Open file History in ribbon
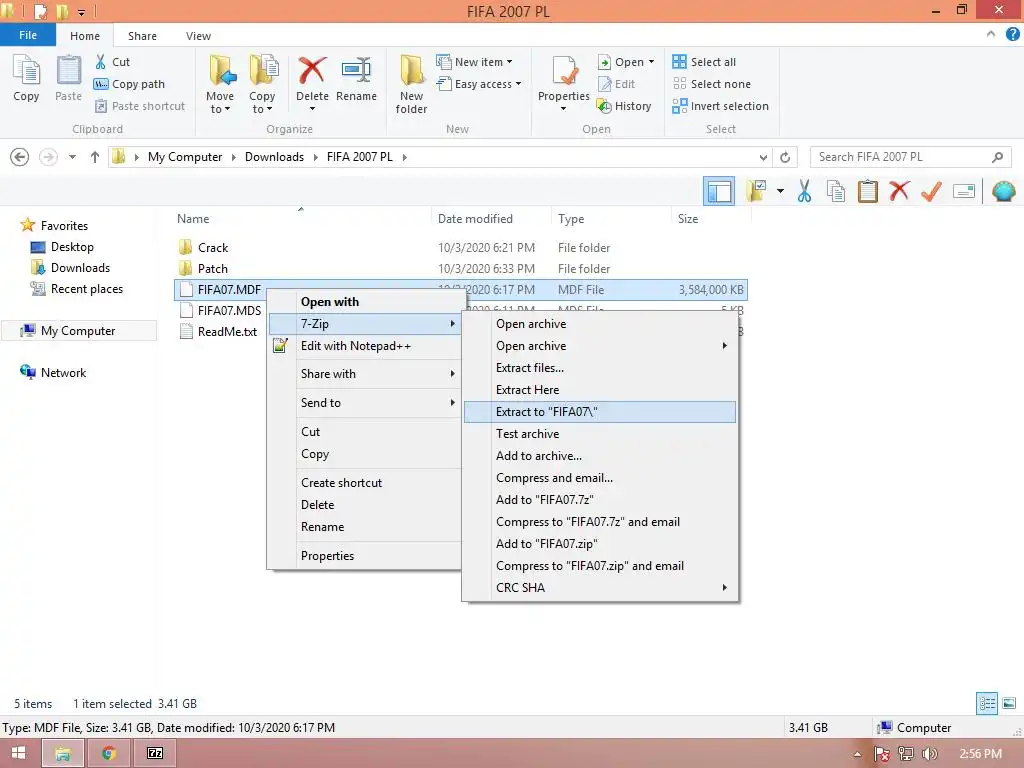The image size is (1024, 768). 624,106
